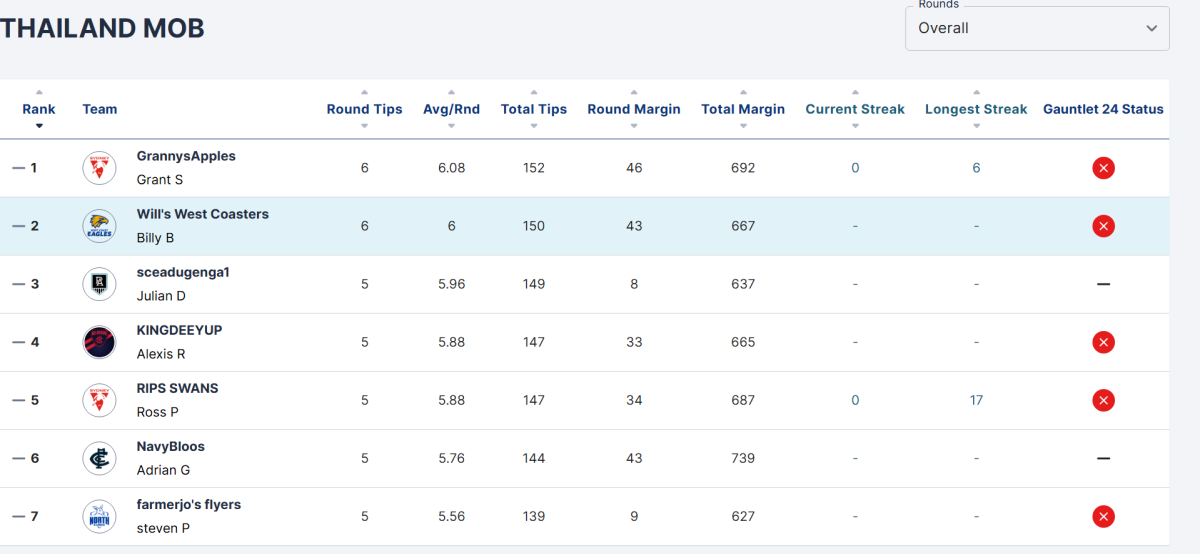1200x554 pixels.
Task: Sort by Avg/Rnd column header
Action: [x=451, y=109]
